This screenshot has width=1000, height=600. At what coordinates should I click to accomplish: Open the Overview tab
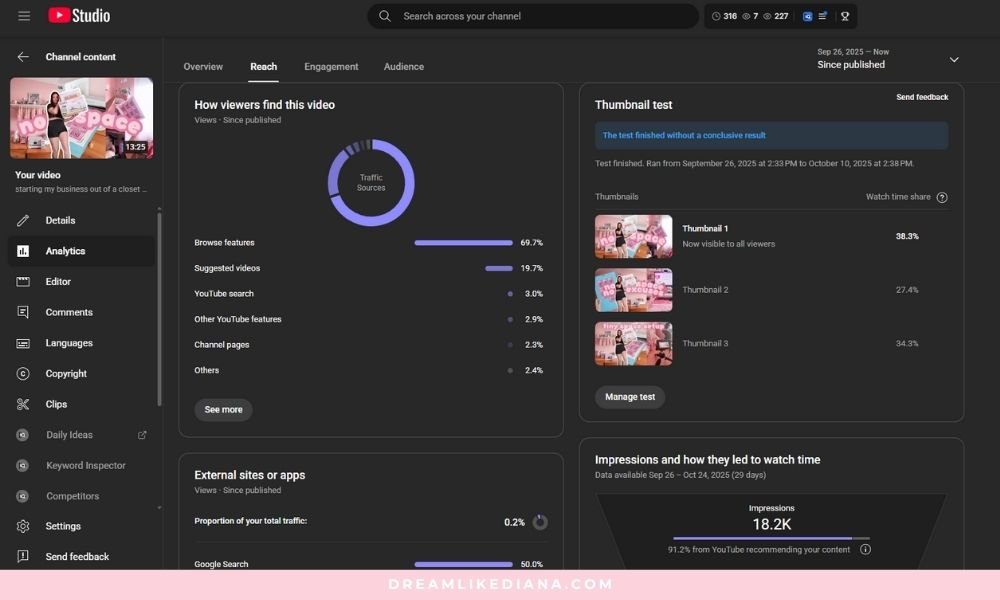(x=203, y=66)
